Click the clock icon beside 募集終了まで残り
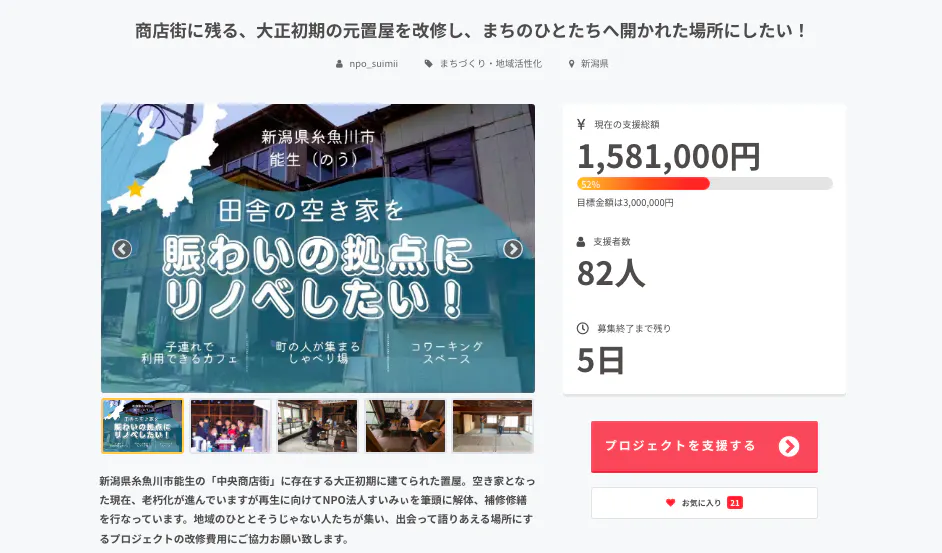This screenshot has width=942, height=553. coord(583,328)
